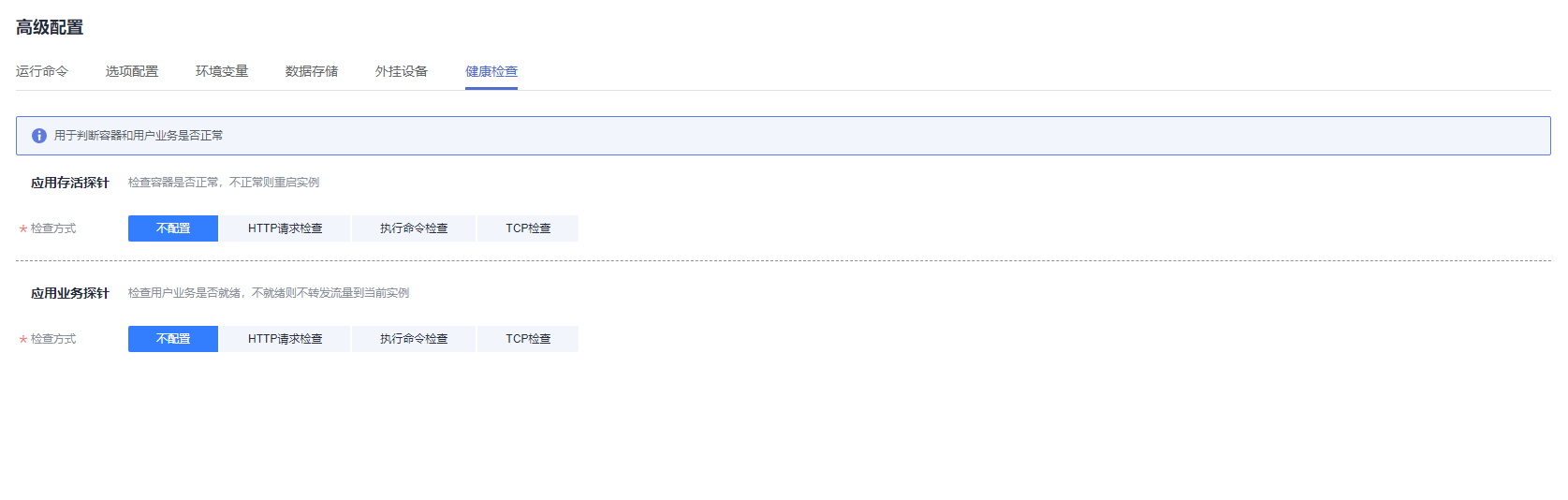1568x500 pixels.
Task: Choose HTTP请求检查 for 应用业务探针
Action: click(x=286, y=339)
